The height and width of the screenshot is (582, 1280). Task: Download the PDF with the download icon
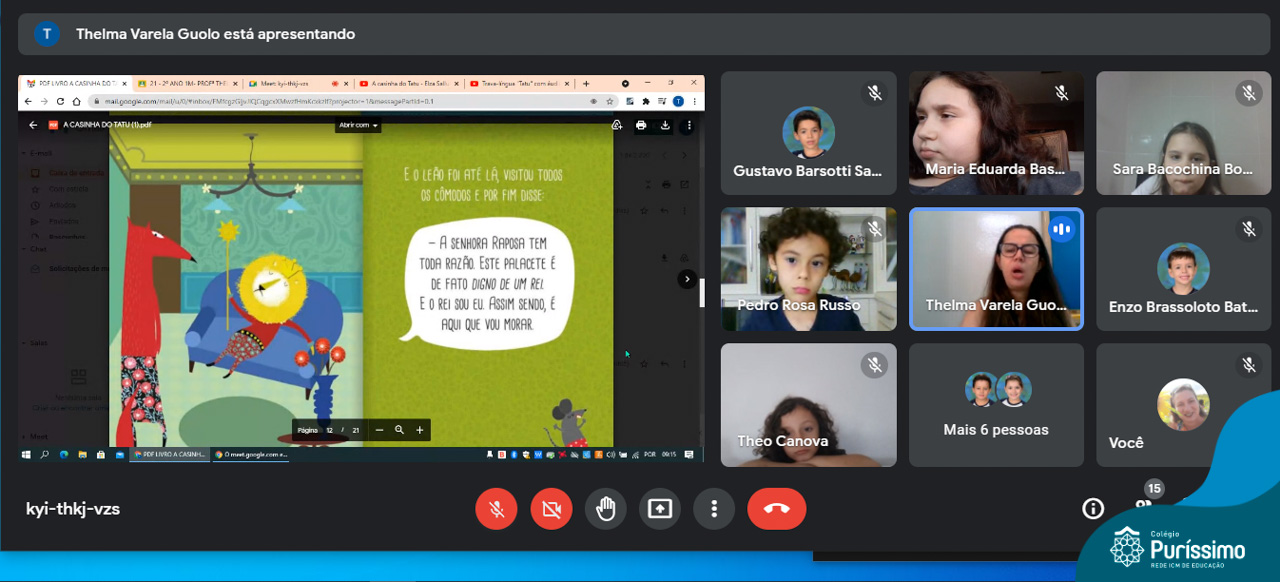(x=665, y=125)
